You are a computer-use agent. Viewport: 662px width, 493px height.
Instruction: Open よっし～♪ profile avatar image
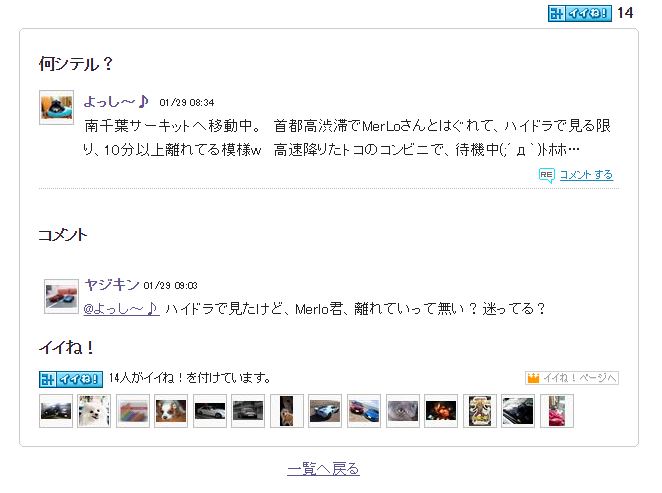click(57, 107)
